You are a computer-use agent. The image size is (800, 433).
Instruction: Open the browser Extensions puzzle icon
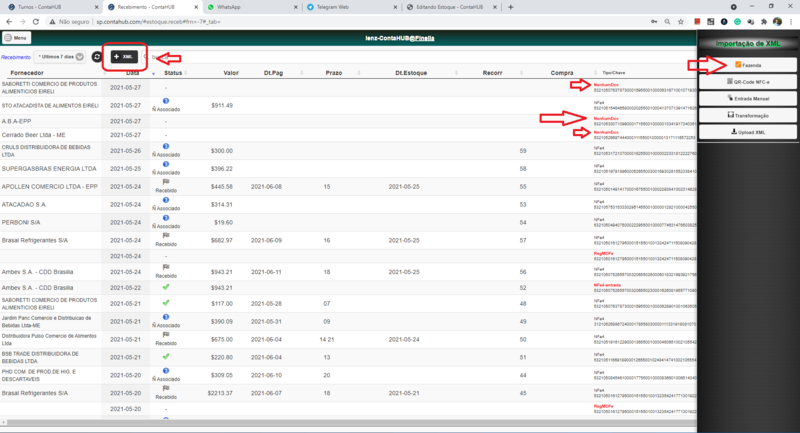[x=764, y=21]
